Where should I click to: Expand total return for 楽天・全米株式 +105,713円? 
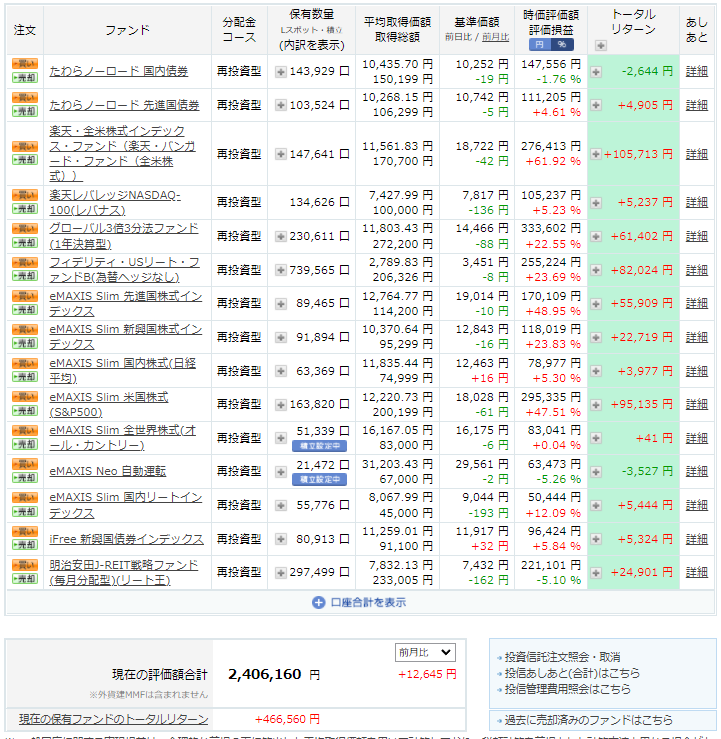[x=596, y=154]
